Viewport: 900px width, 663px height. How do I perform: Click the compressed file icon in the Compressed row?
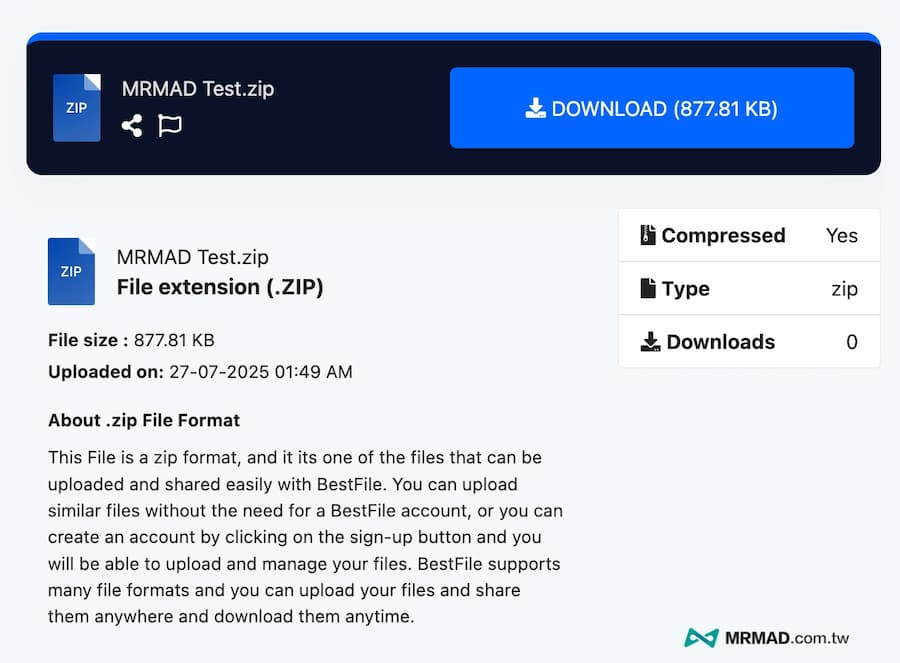(649, 235)
